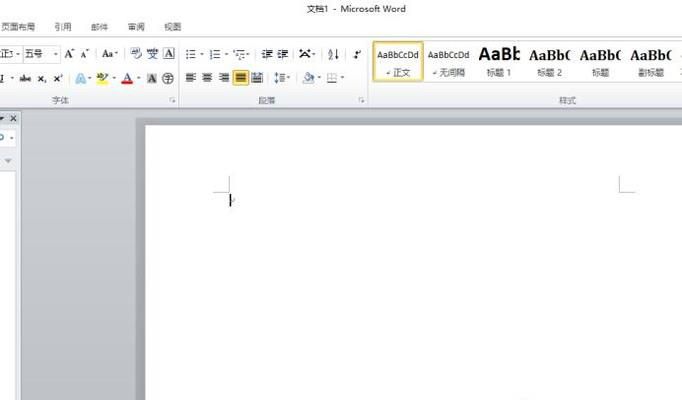Toggle subscript formatting
682x400 pixels.
pyautogui.click(x=42, y=78)
